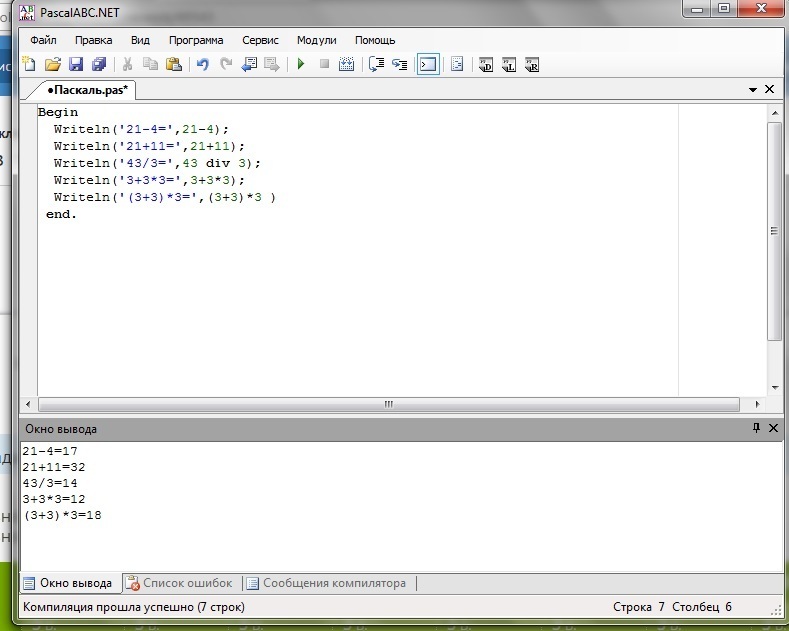Maximize the PascalABC.NET window
789x631 pixels.
724,9
